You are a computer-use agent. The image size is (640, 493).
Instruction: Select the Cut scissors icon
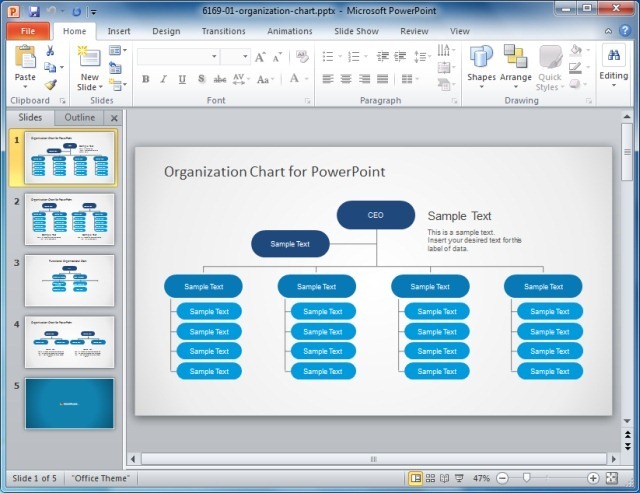50,51
